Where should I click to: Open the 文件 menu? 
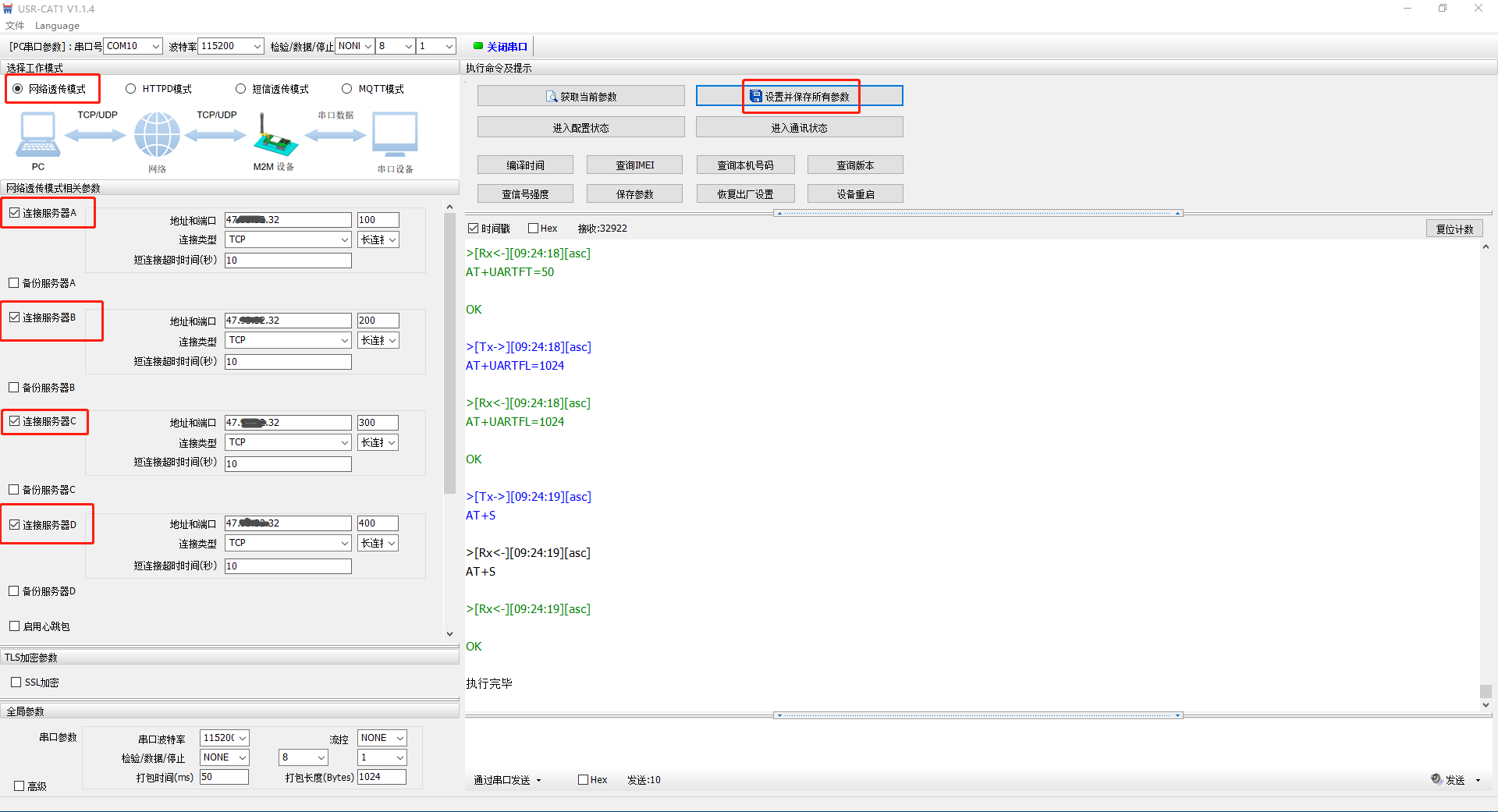point(15,26)
